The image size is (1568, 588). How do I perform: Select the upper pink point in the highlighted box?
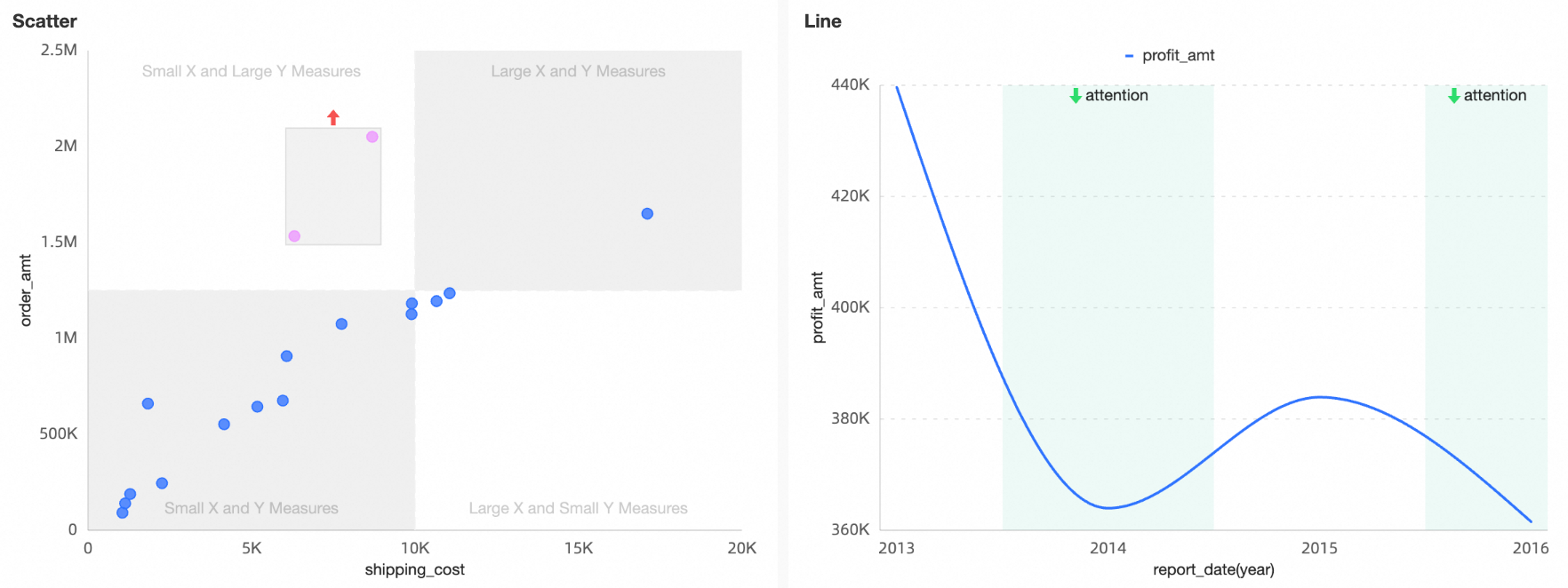tap(372, 137)
